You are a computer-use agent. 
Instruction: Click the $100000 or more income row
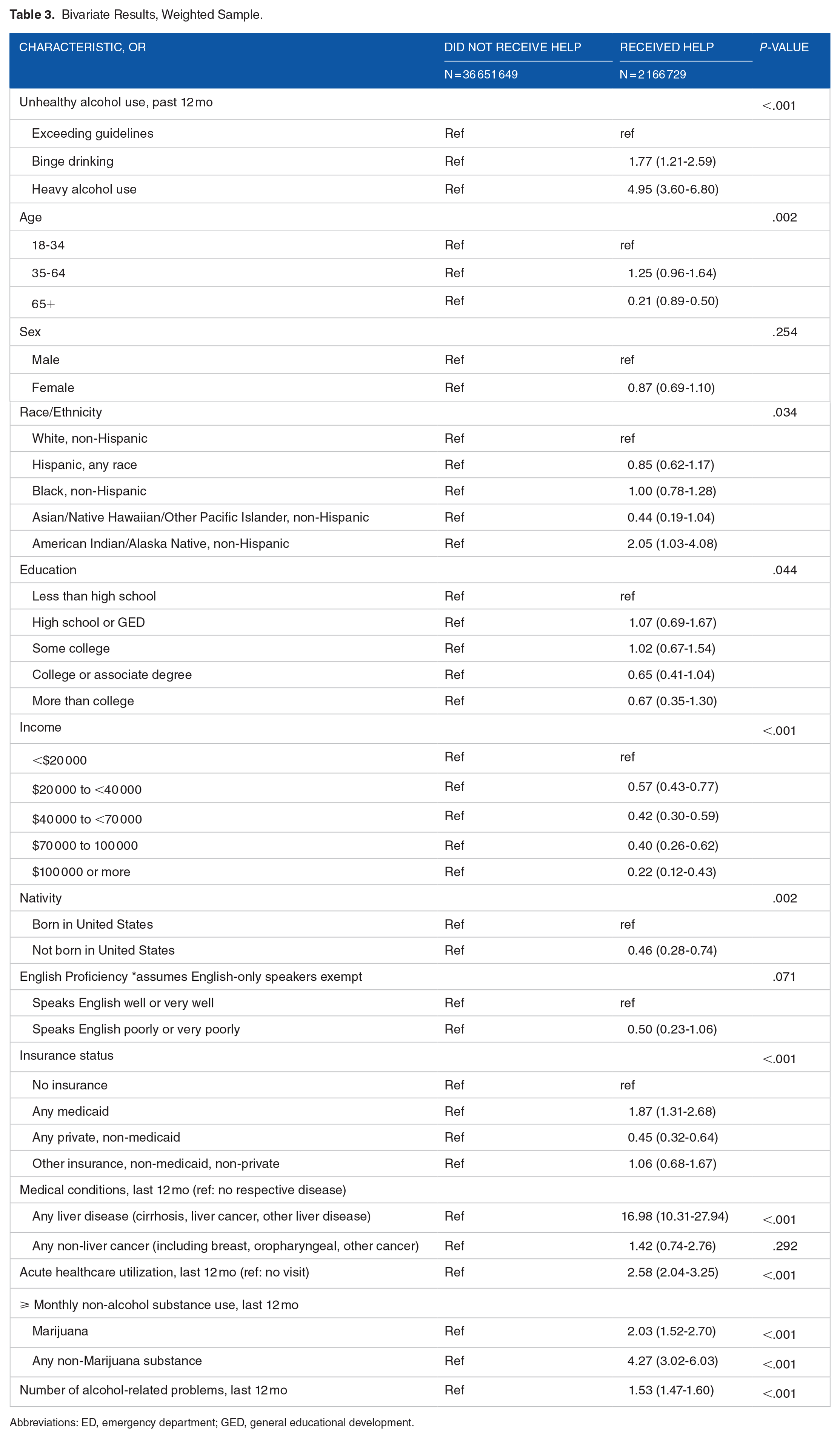click(419, 872)
